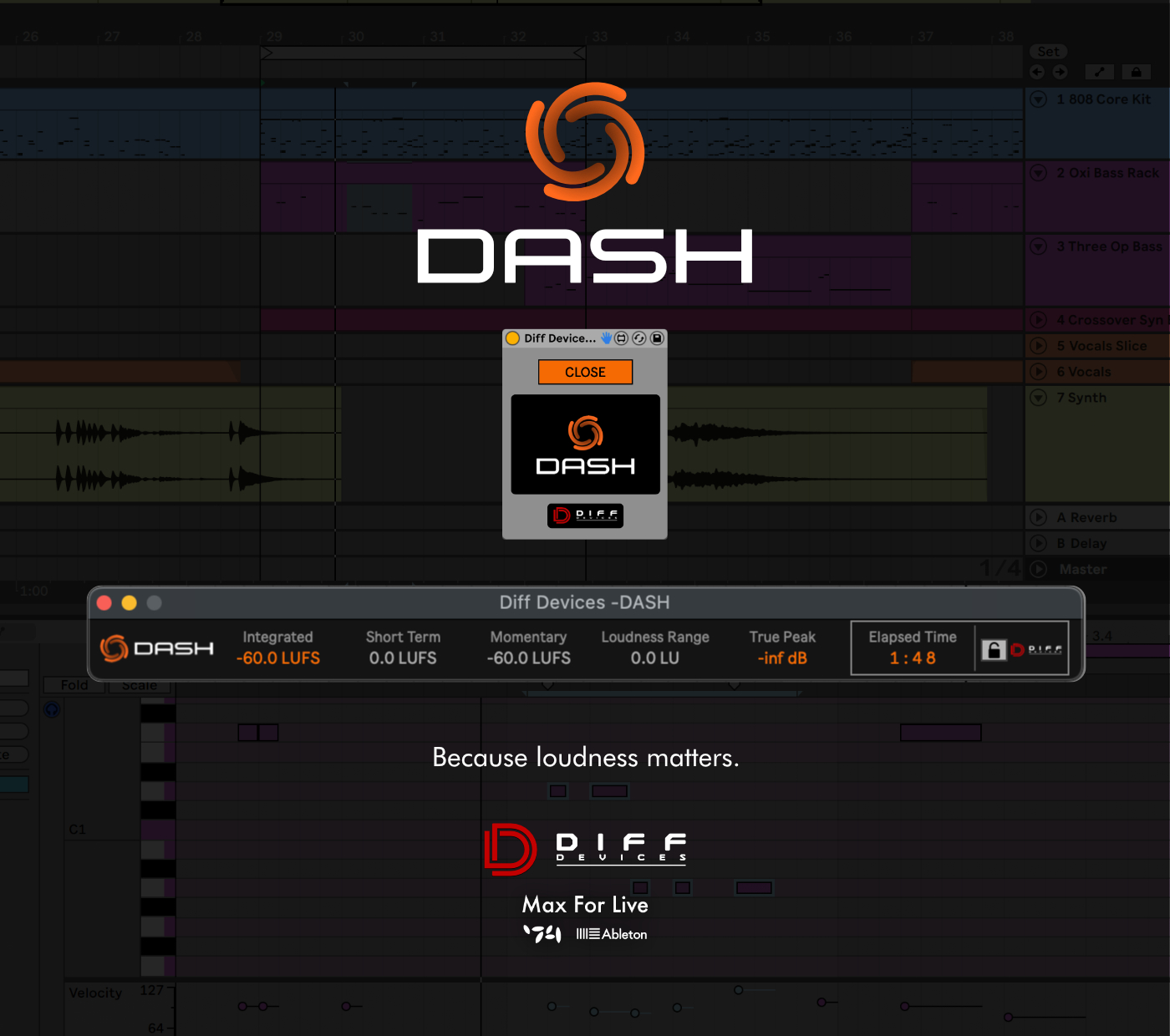
Task: Click the Integrated -60.0 LUFS readout
Action: pyautogui.click(x=278, y=658)
